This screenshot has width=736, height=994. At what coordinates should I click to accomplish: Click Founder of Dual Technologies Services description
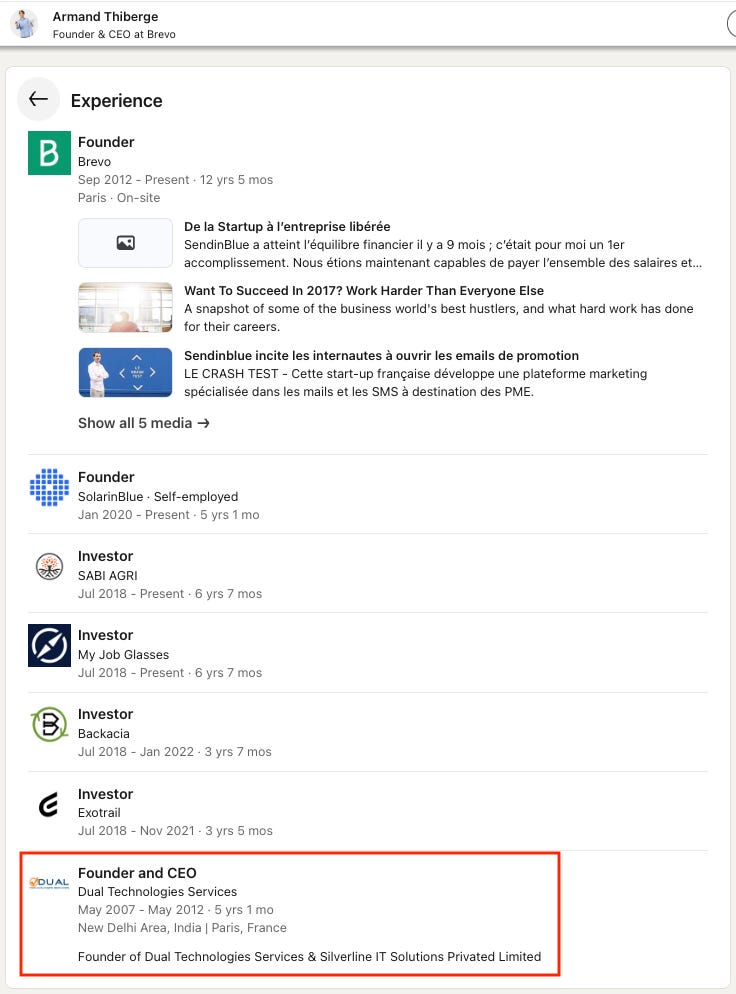tap(309, 956)
